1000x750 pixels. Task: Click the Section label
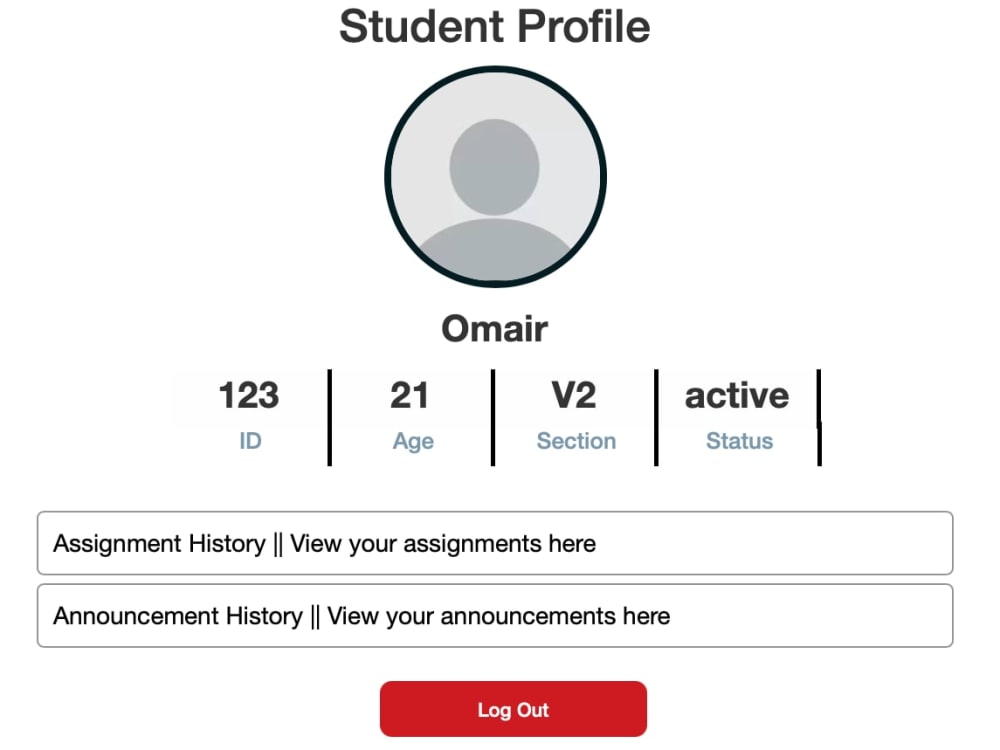pos(577,441)
